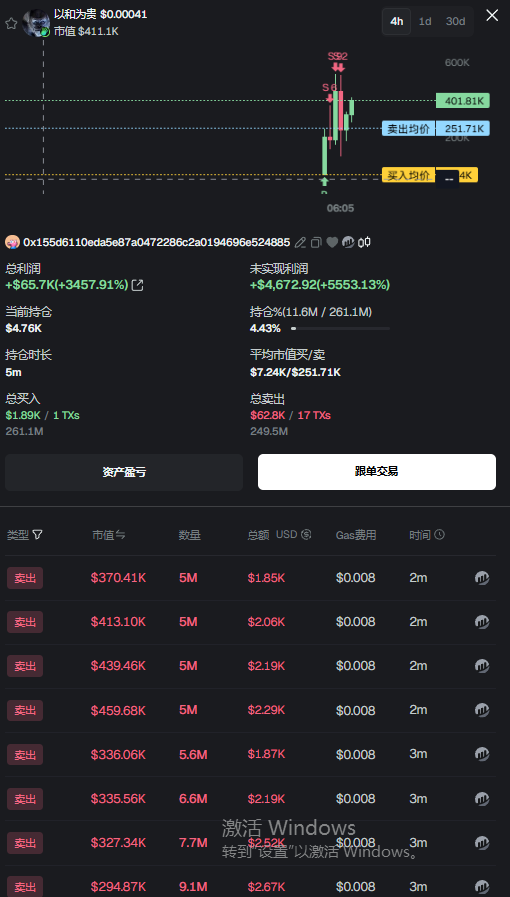Toggle the 总额 USD currency switch
The width and height of the screenshot is (510, 897).
coord(293,535)
